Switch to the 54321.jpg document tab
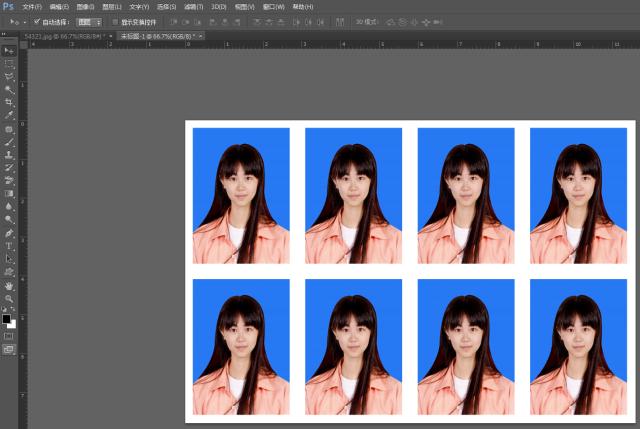The image size is (640, 429). [55, 35]
